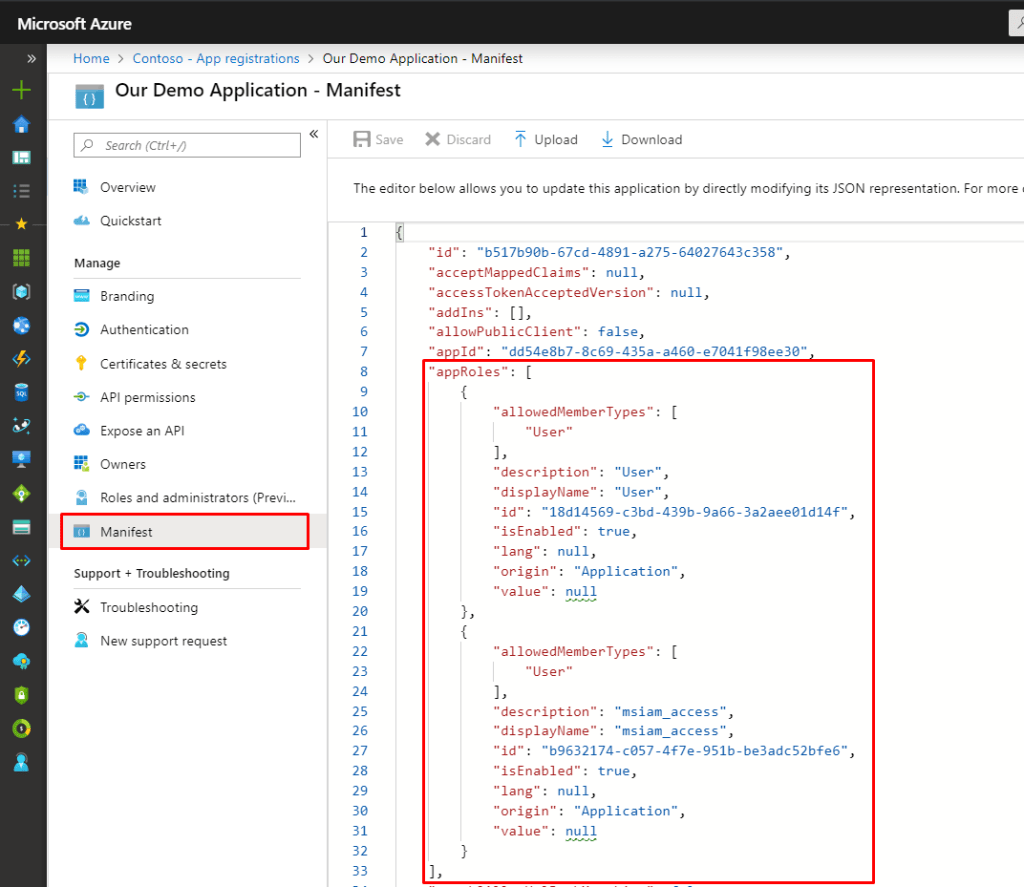Open the Storage accounts icon
This screenshot has height=887, width=1024.
(x=22, y=527)
